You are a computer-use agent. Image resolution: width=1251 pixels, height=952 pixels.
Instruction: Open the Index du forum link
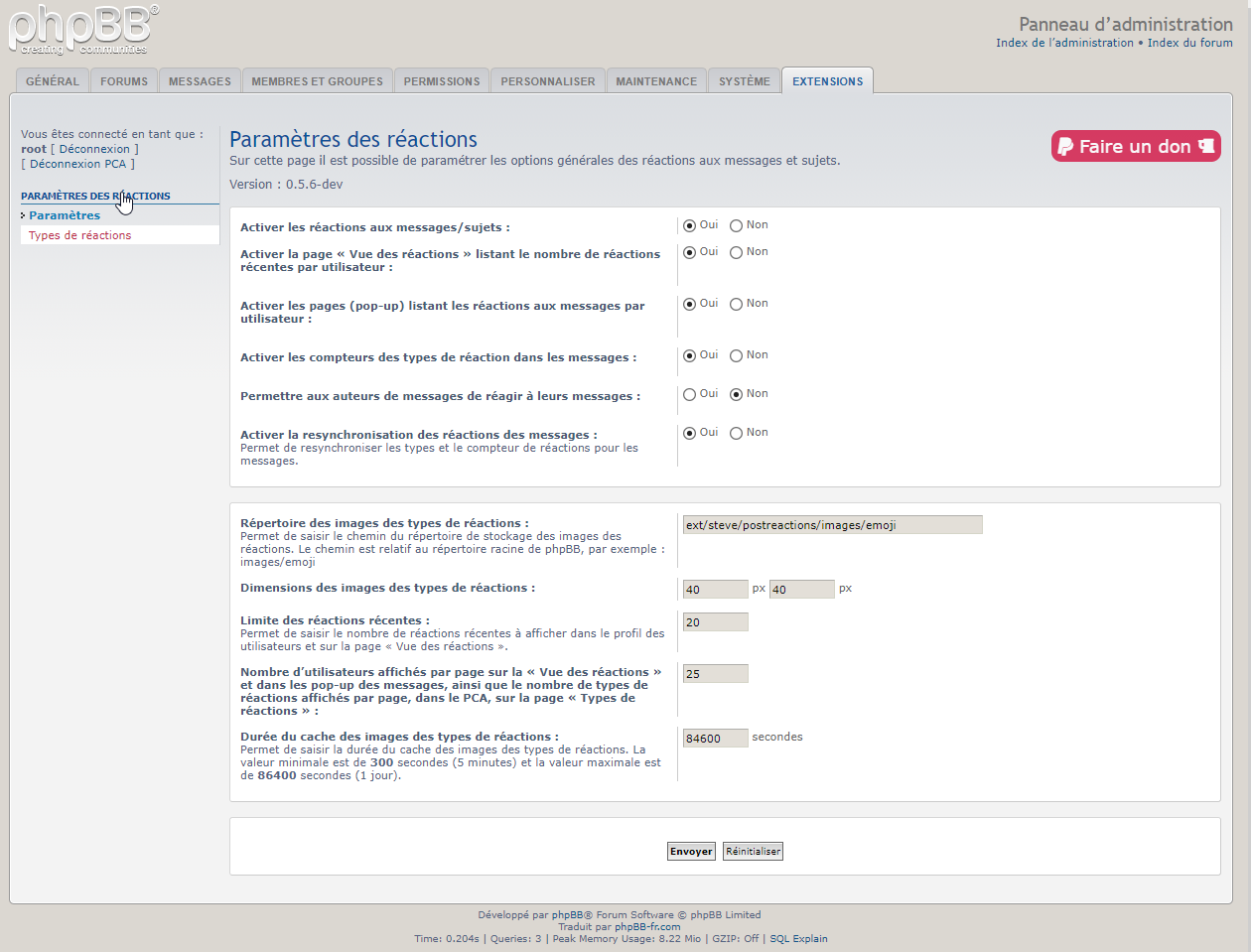pos(1189,43)
